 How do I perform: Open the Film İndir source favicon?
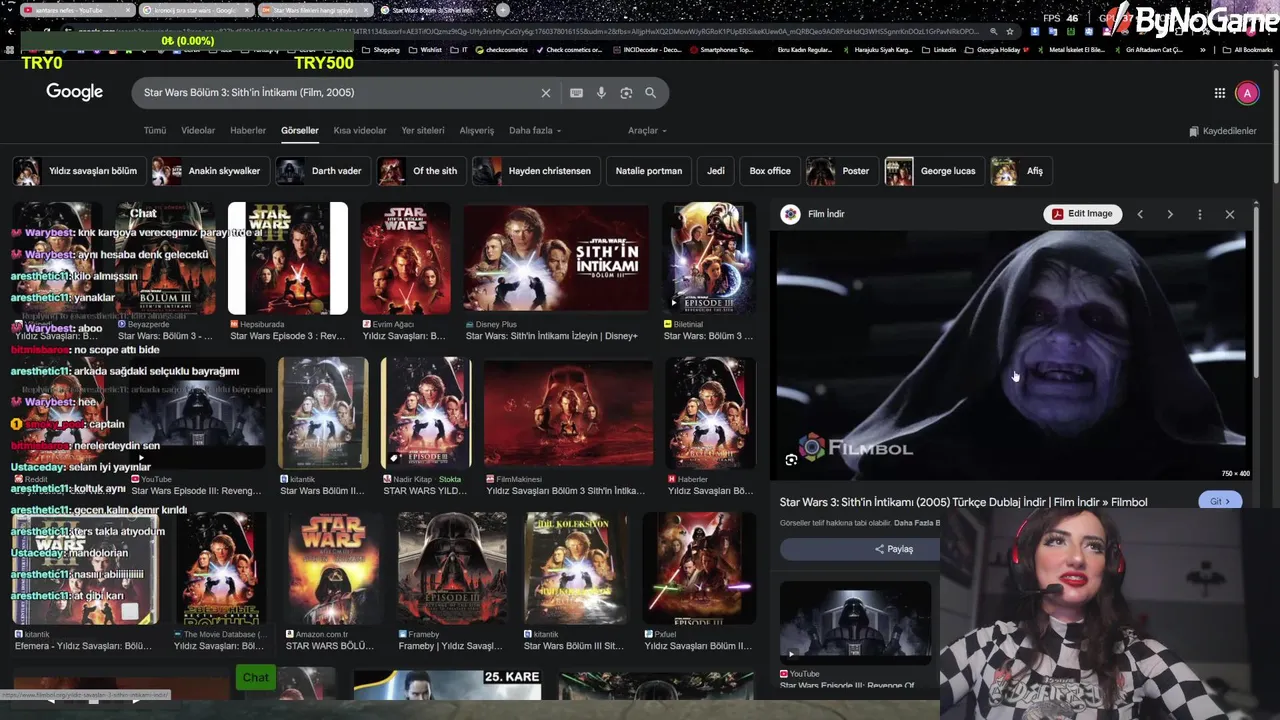(791, 214)
